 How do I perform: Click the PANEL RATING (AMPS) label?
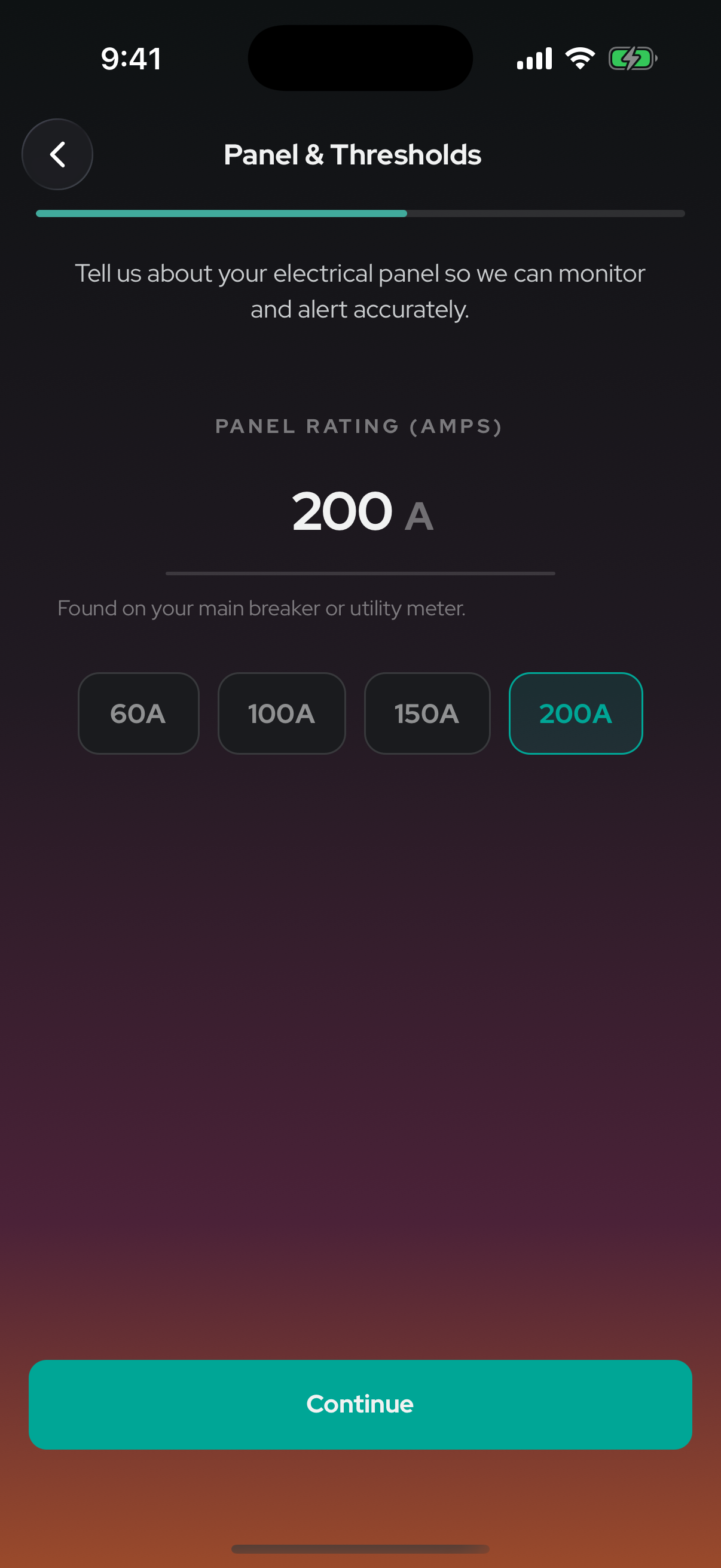click(359, 426)
